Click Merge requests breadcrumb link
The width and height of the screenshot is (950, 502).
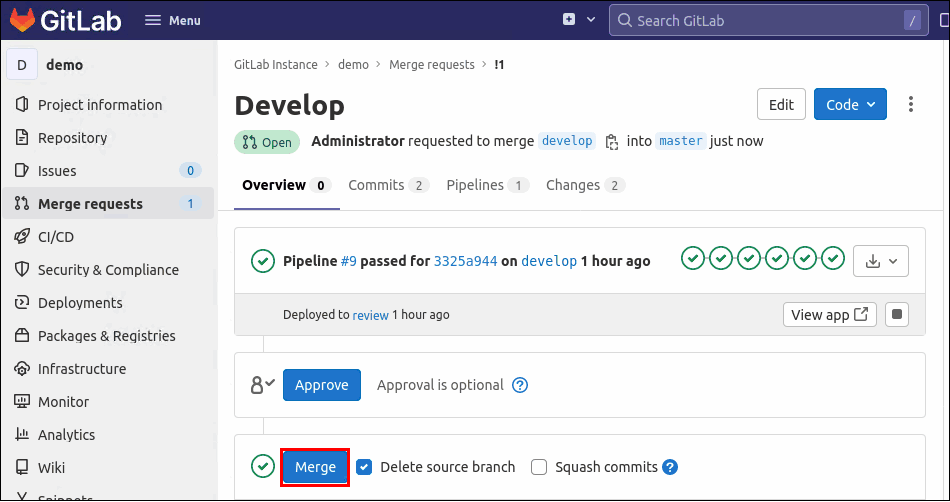(x=432, y=64)
